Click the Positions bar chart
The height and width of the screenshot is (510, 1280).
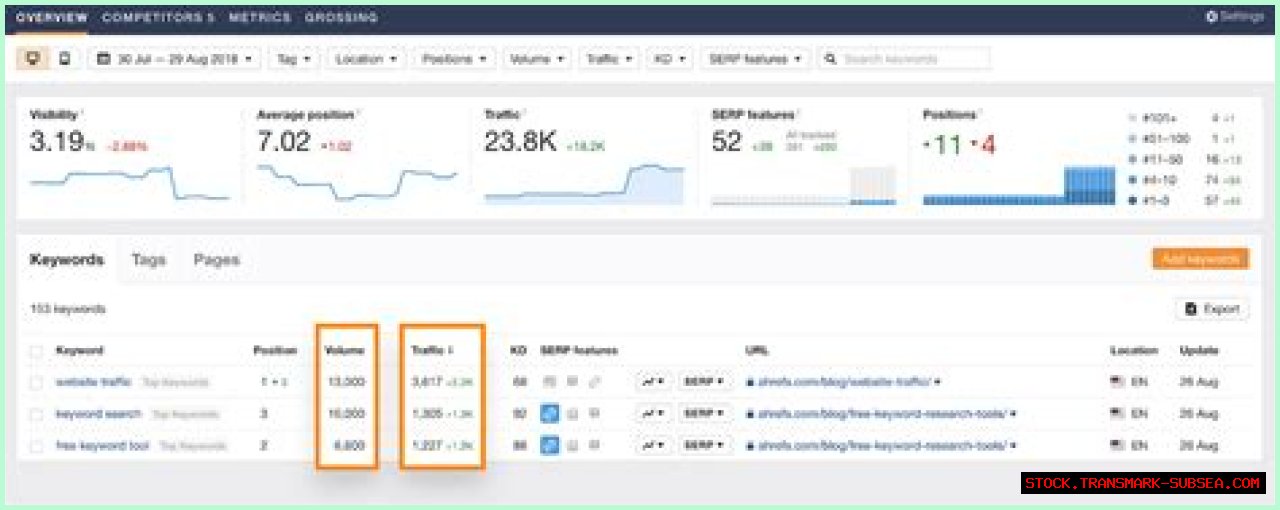(x=1019, y=185)
